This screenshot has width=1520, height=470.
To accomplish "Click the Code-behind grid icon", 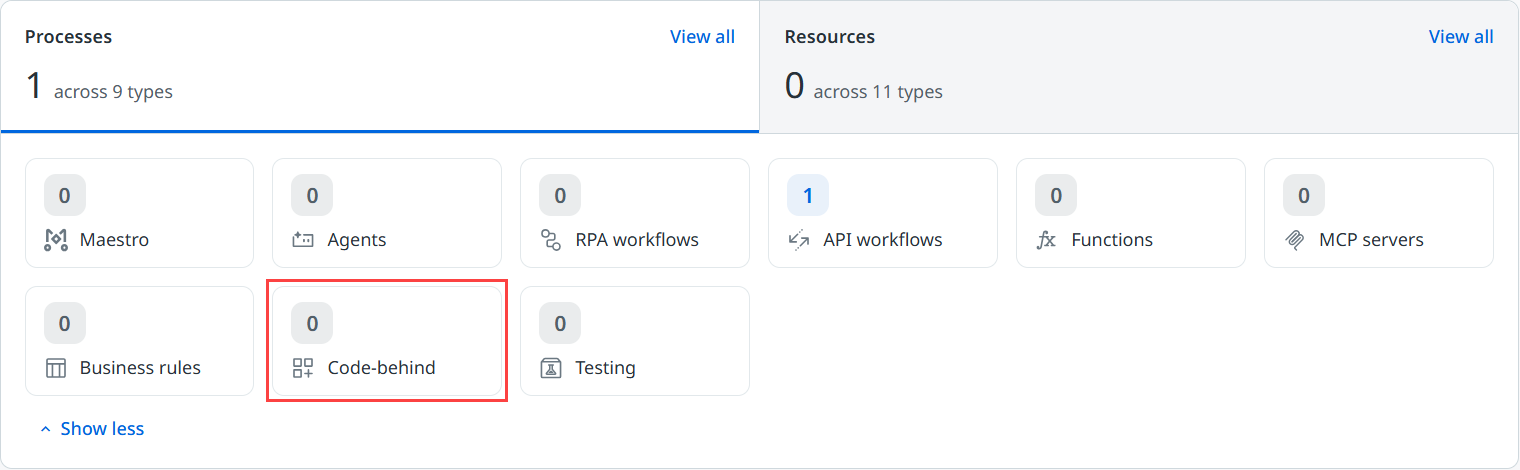I will click(x=303, y=368).
